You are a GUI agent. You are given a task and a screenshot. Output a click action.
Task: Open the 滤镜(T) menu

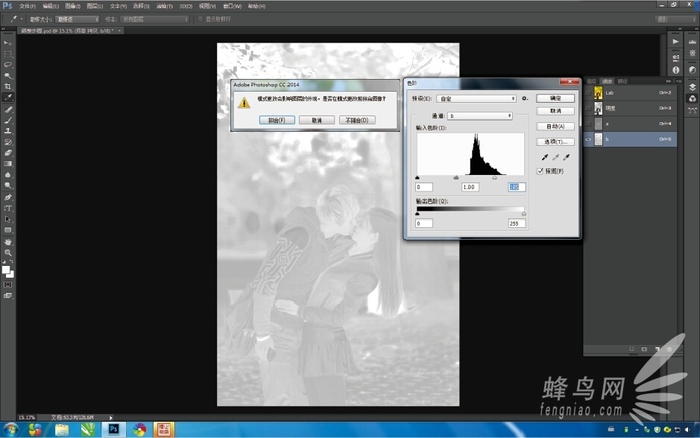(165, 6)
